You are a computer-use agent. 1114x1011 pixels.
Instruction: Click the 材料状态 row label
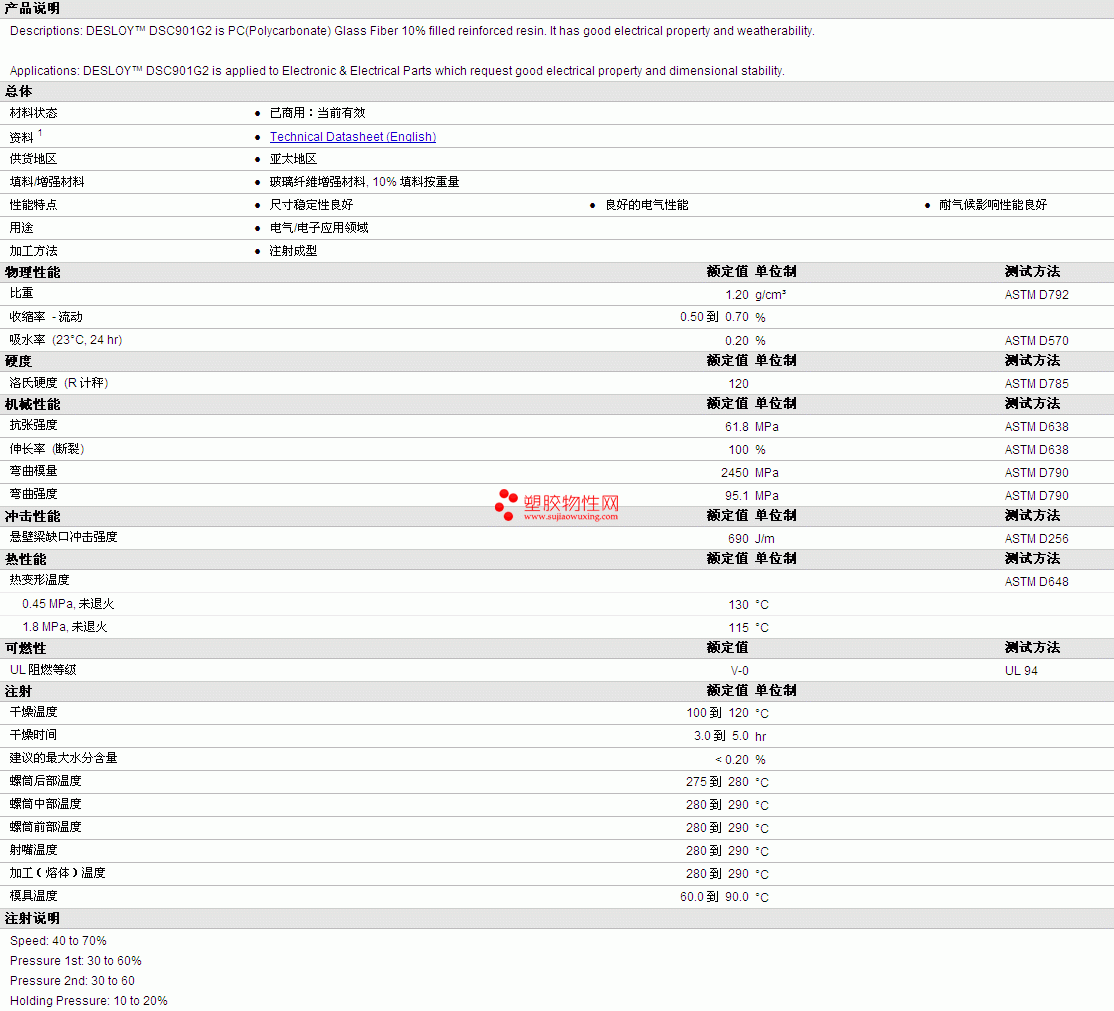tap(33, 113)
